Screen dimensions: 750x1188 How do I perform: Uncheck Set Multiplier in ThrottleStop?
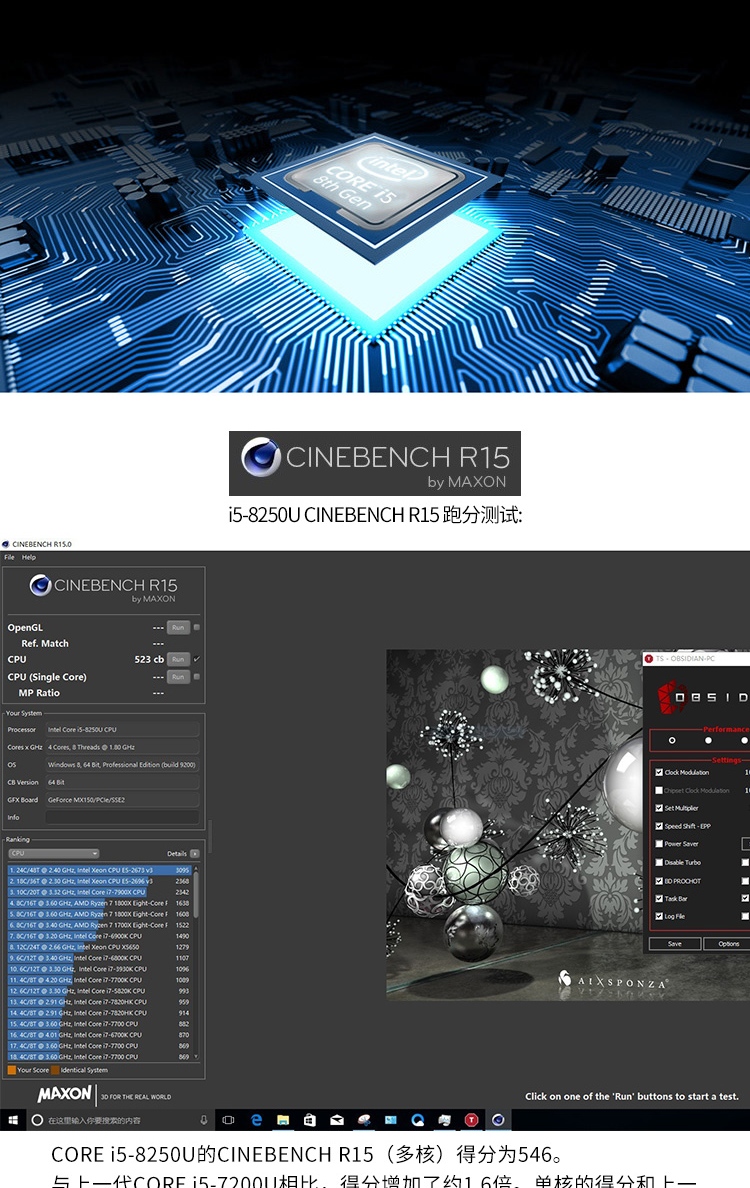pos(659,808)
